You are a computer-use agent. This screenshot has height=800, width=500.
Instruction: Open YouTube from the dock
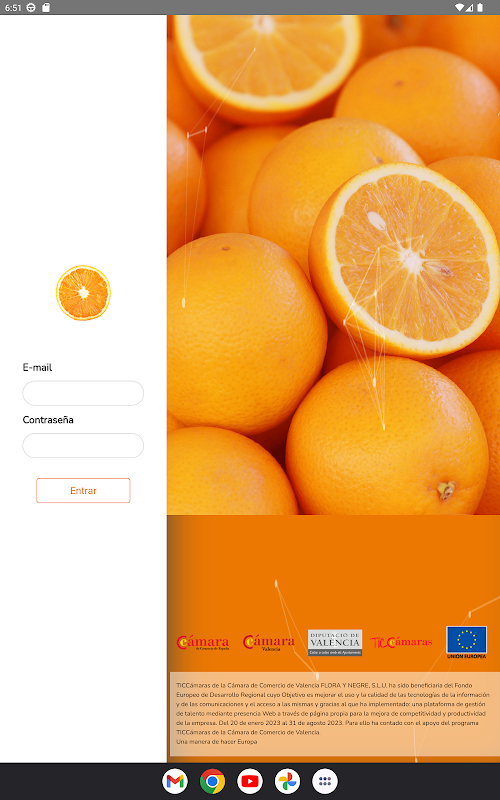point(250,781)
